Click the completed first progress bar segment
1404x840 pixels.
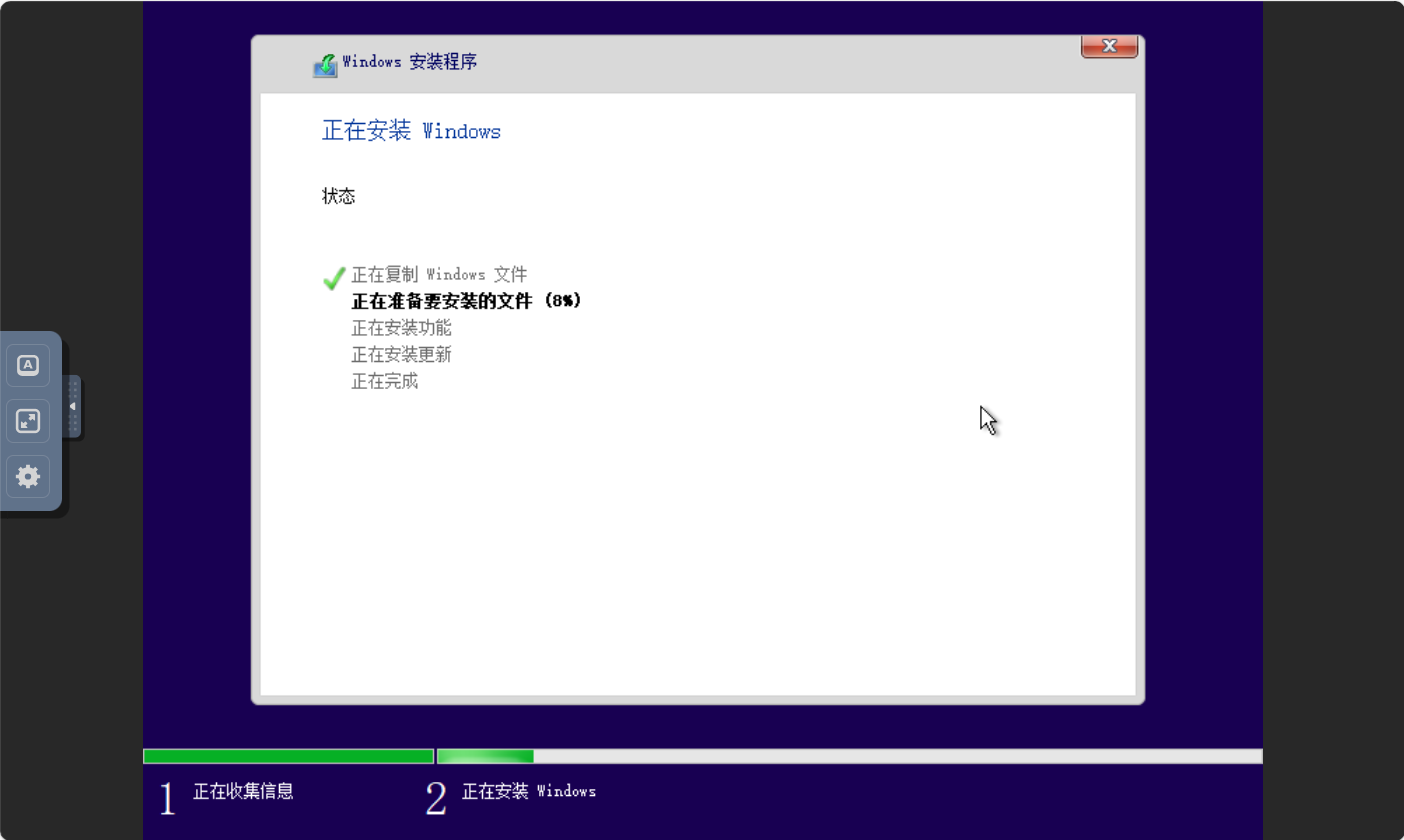[288, 756]
